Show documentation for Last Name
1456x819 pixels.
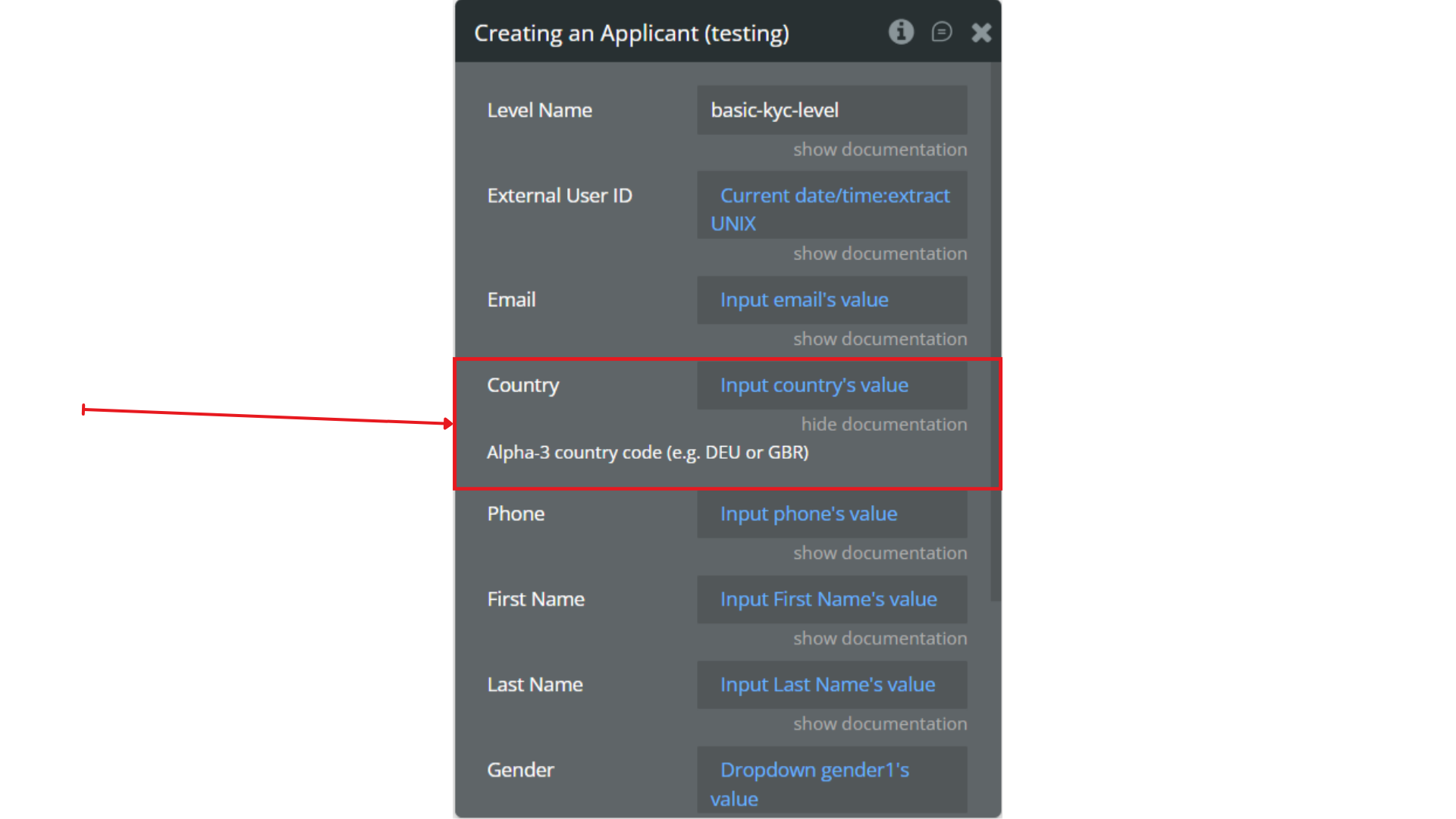[880, 724]
